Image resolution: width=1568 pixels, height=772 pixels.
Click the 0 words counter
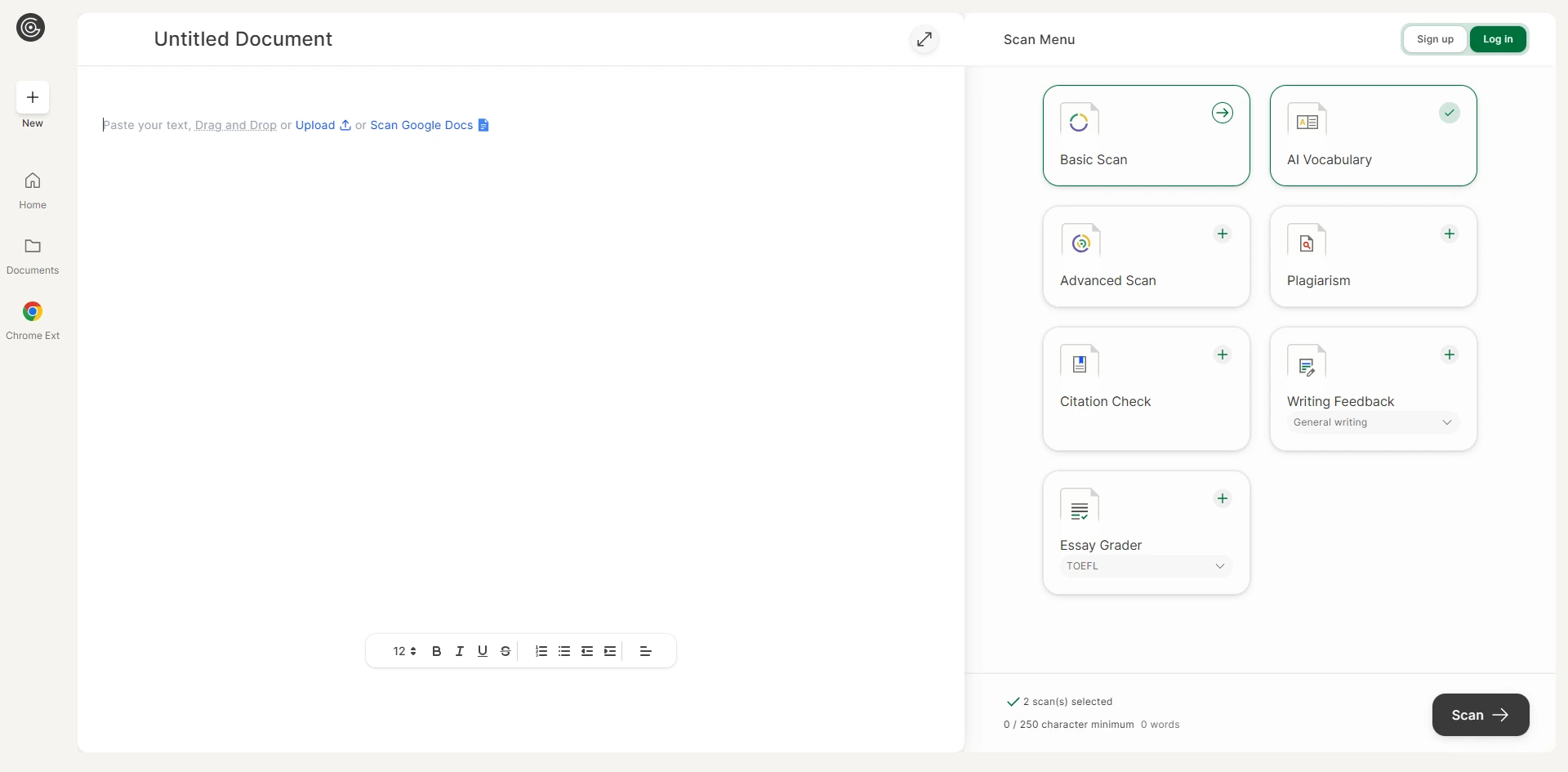1160,725
